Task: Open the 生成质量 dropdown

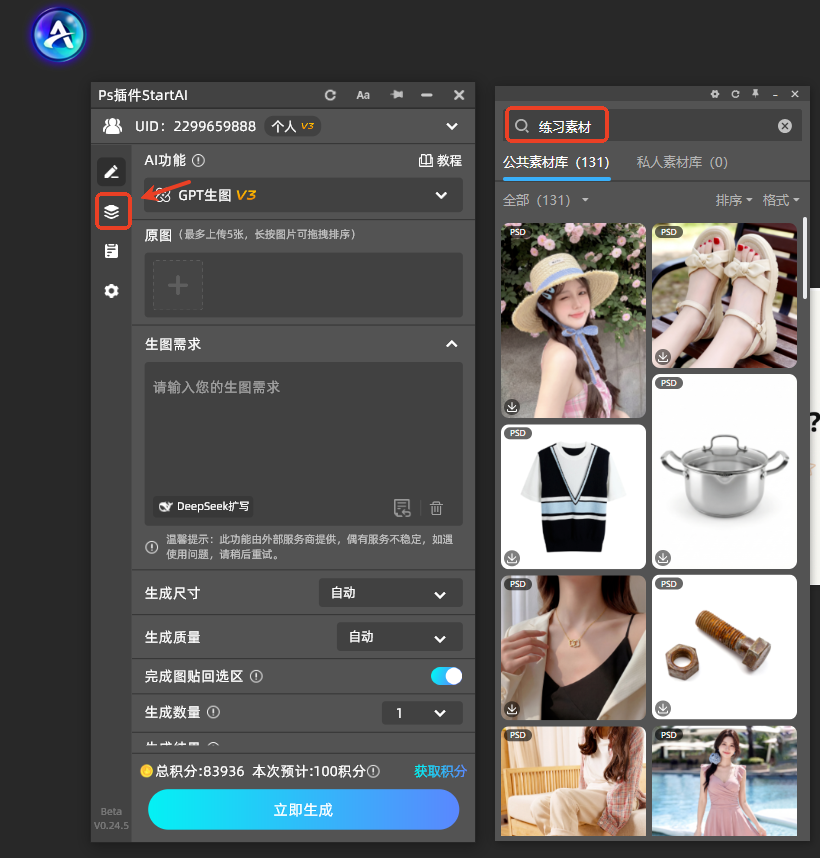Action: 399,637
